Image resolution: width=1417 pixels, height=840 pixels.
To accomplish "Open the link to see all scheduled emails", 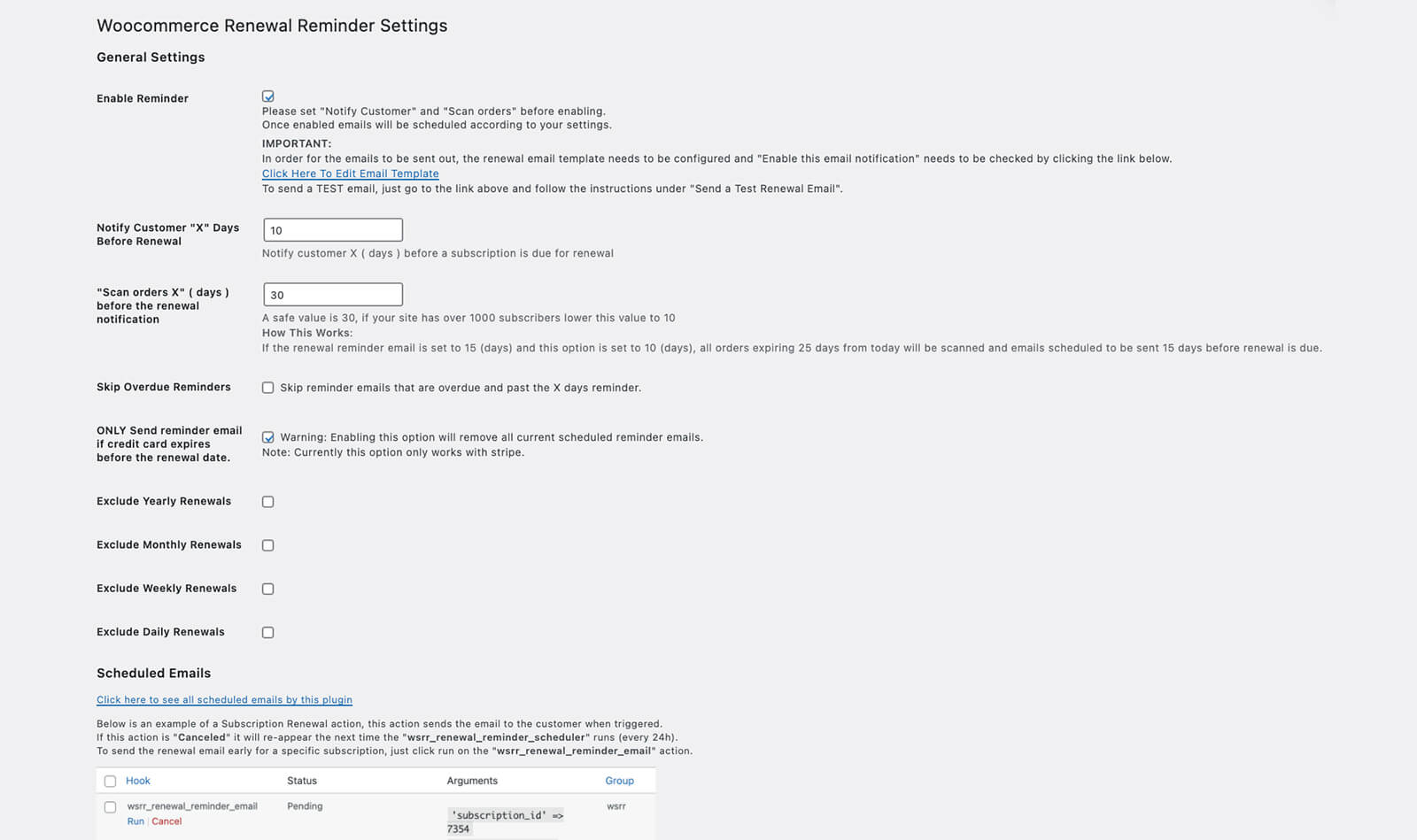I will tap(224, 700).
